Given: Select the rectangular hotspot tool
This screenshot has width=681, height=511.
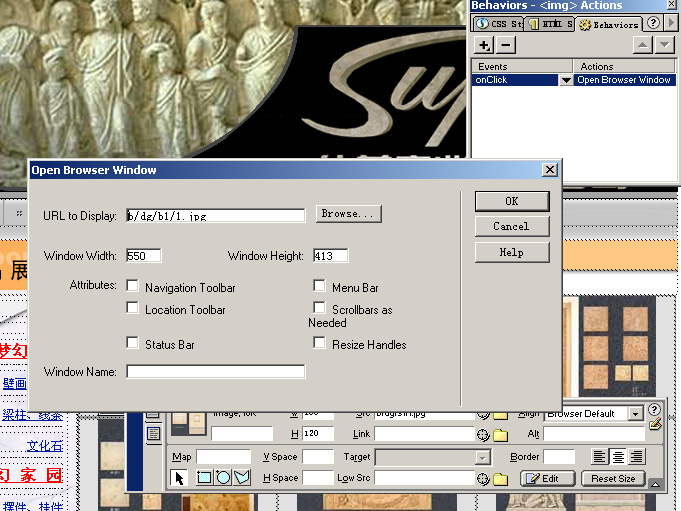Looking at the screenshot, I should (x=204, y=478).
